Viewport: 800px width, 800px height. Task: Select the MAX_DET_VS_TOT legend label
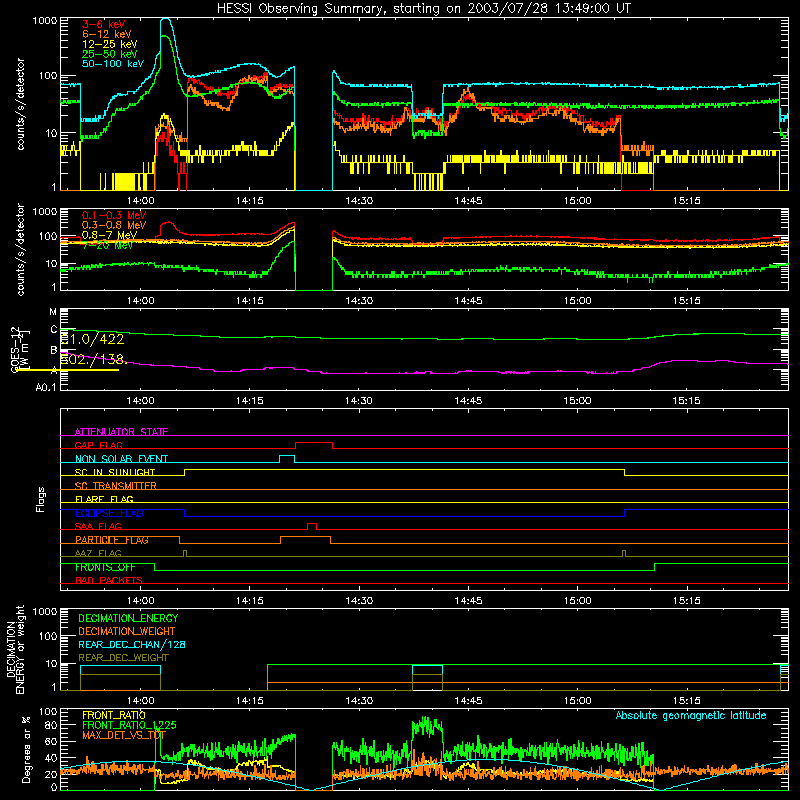(124, 735)
